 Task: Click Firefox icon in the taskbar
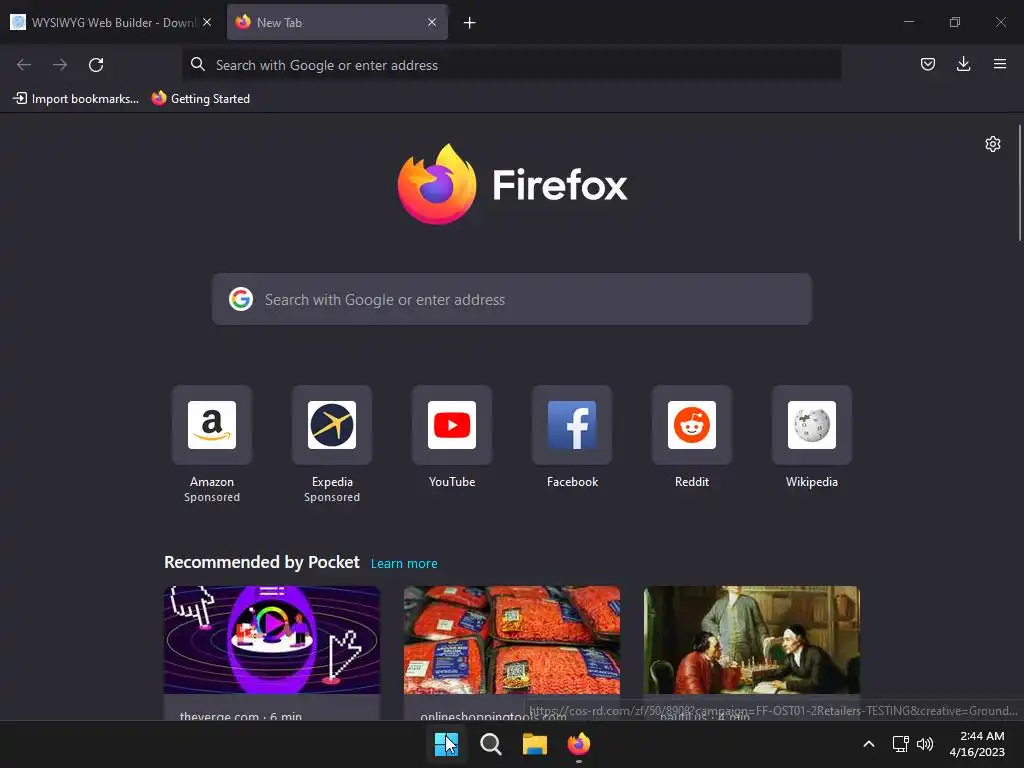tap(579, 744)
